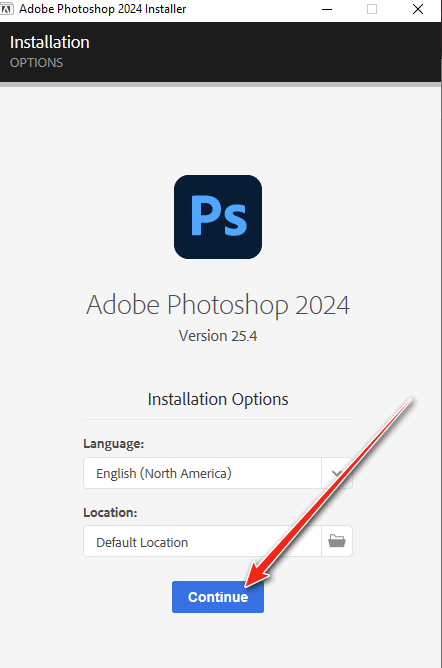The height and width of the screenshot is (668, 442).
Task: Click the Default Location field
Action: pyautogui.click(x=202, y=541)
